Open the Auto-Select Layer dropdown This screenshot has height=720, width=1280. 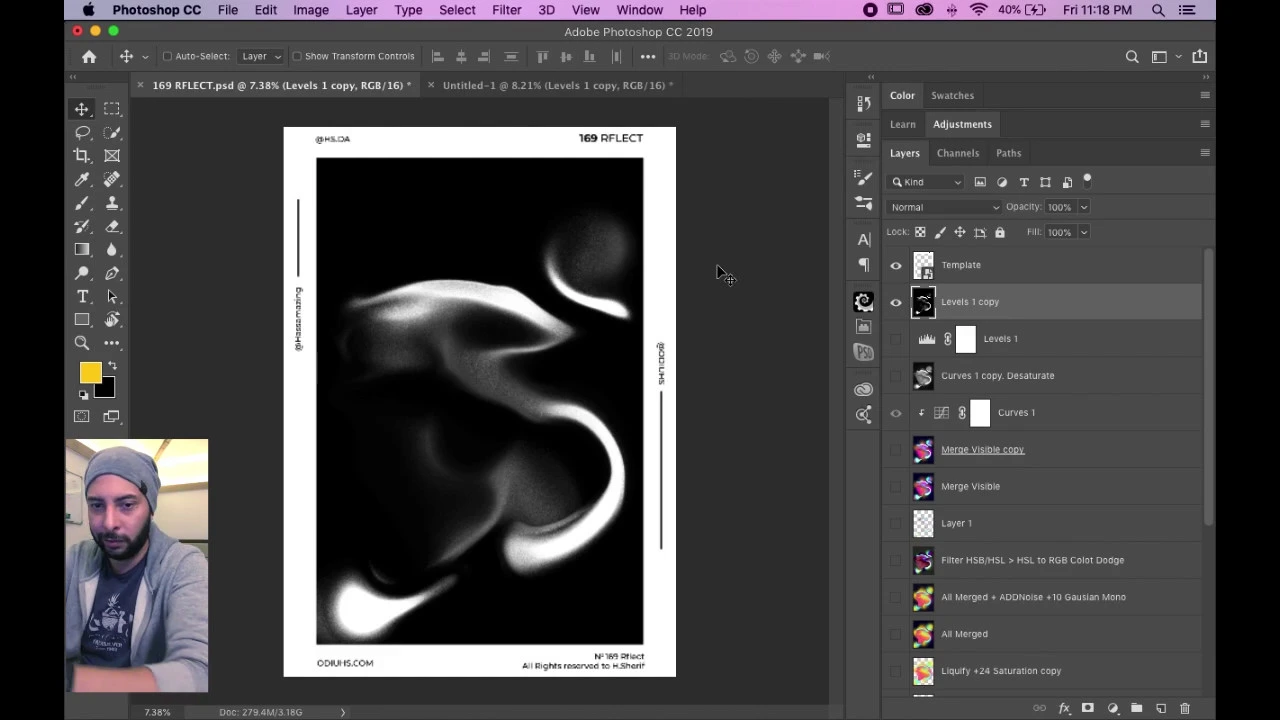[262, 57]
